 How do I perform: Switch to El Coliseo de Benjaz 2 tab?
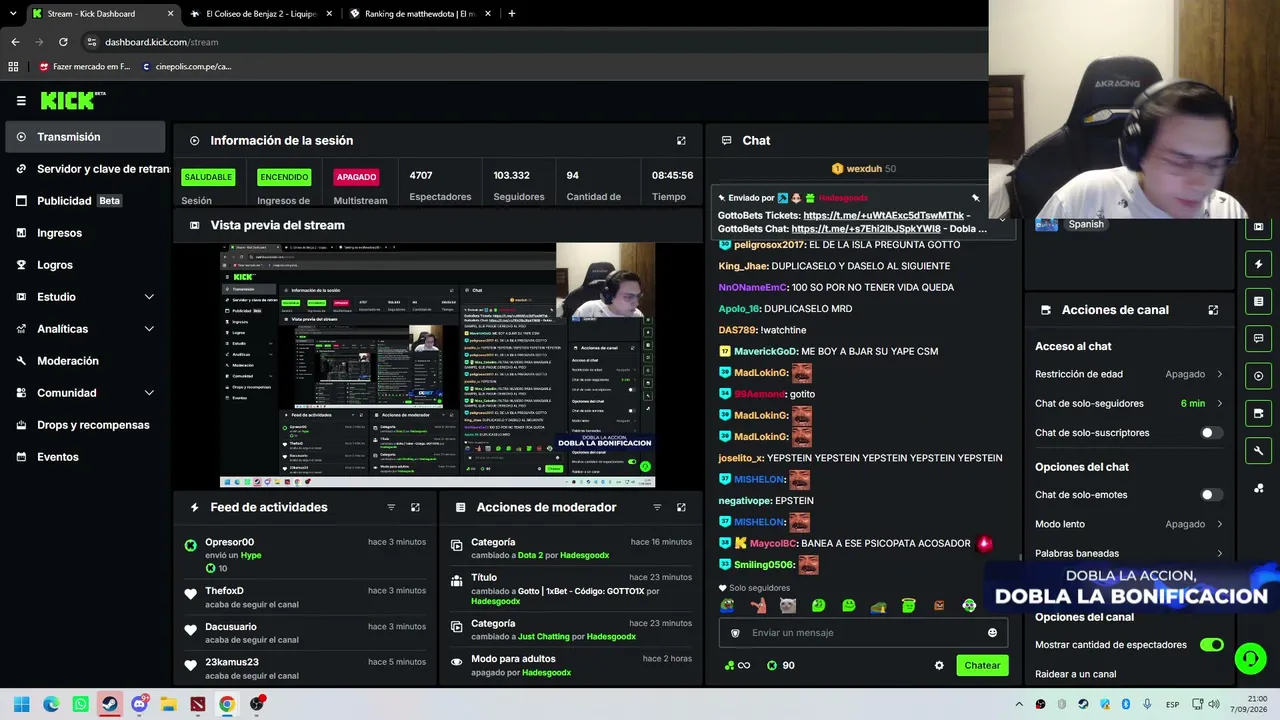click(x=260, y=14)
